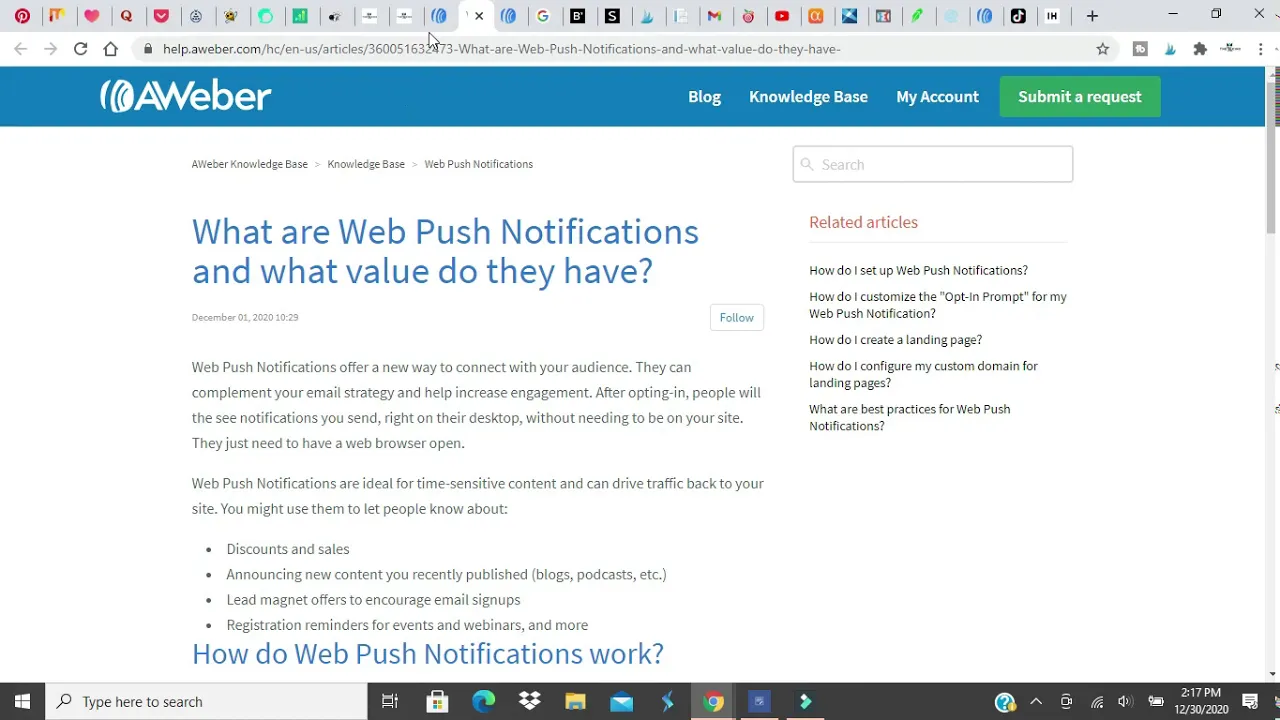Go to browser home page
1280x720 pixels.
point(110,48)
